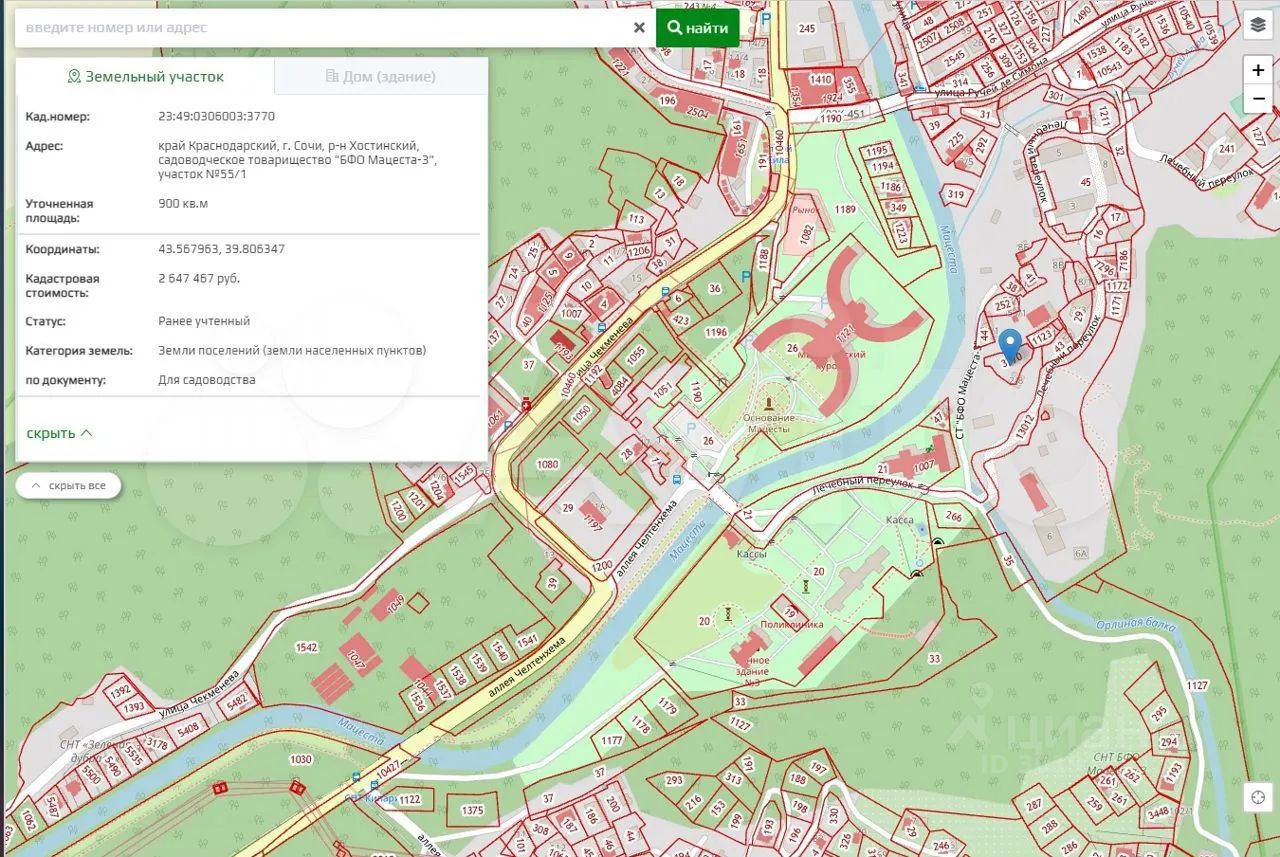Select parcel 1177 on the map

tap(612, 741)
